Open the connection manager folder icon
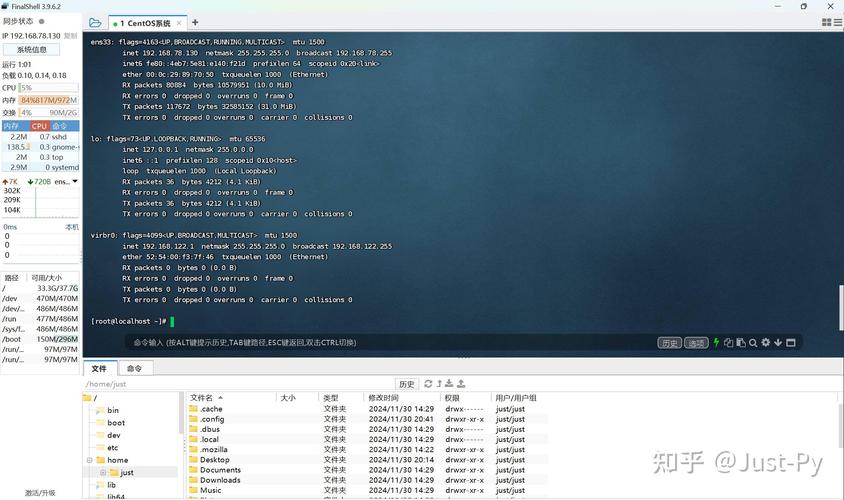 [x=95, y=22]
